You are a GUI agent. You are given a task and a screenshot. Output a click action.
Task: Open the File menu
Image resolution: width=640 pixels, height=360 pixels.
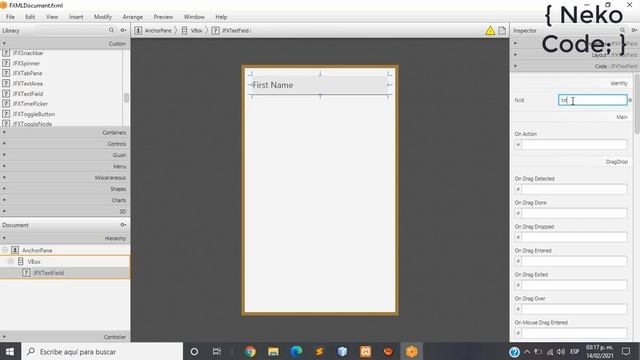(10, 17)
